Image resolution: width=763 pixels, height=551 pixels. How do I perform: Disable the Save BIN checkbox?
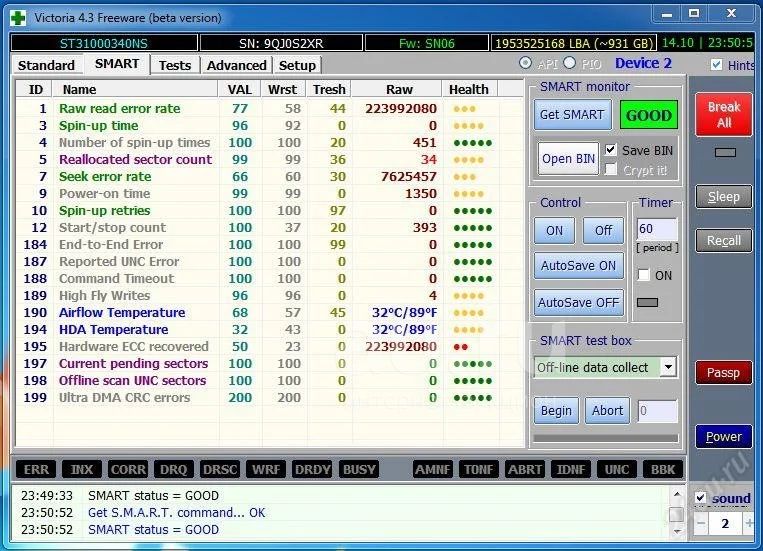[x=611, y=150]
